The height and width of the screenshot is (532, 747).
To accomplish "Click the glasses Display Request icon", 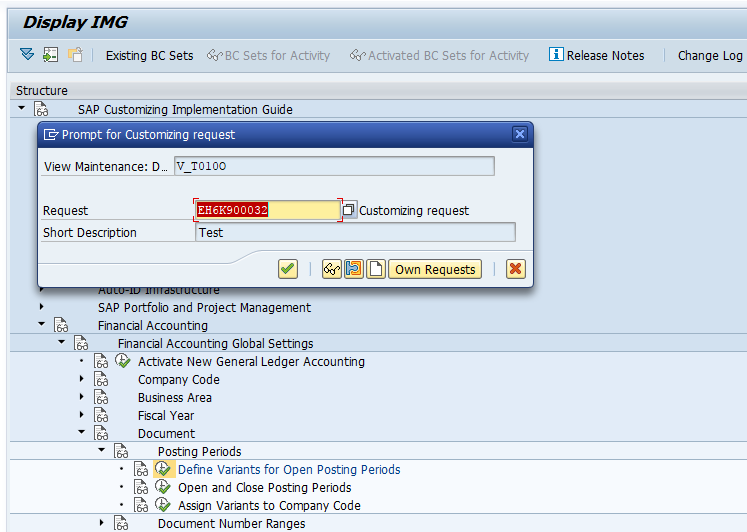I will pyautogui.click(x=332, y=269).
